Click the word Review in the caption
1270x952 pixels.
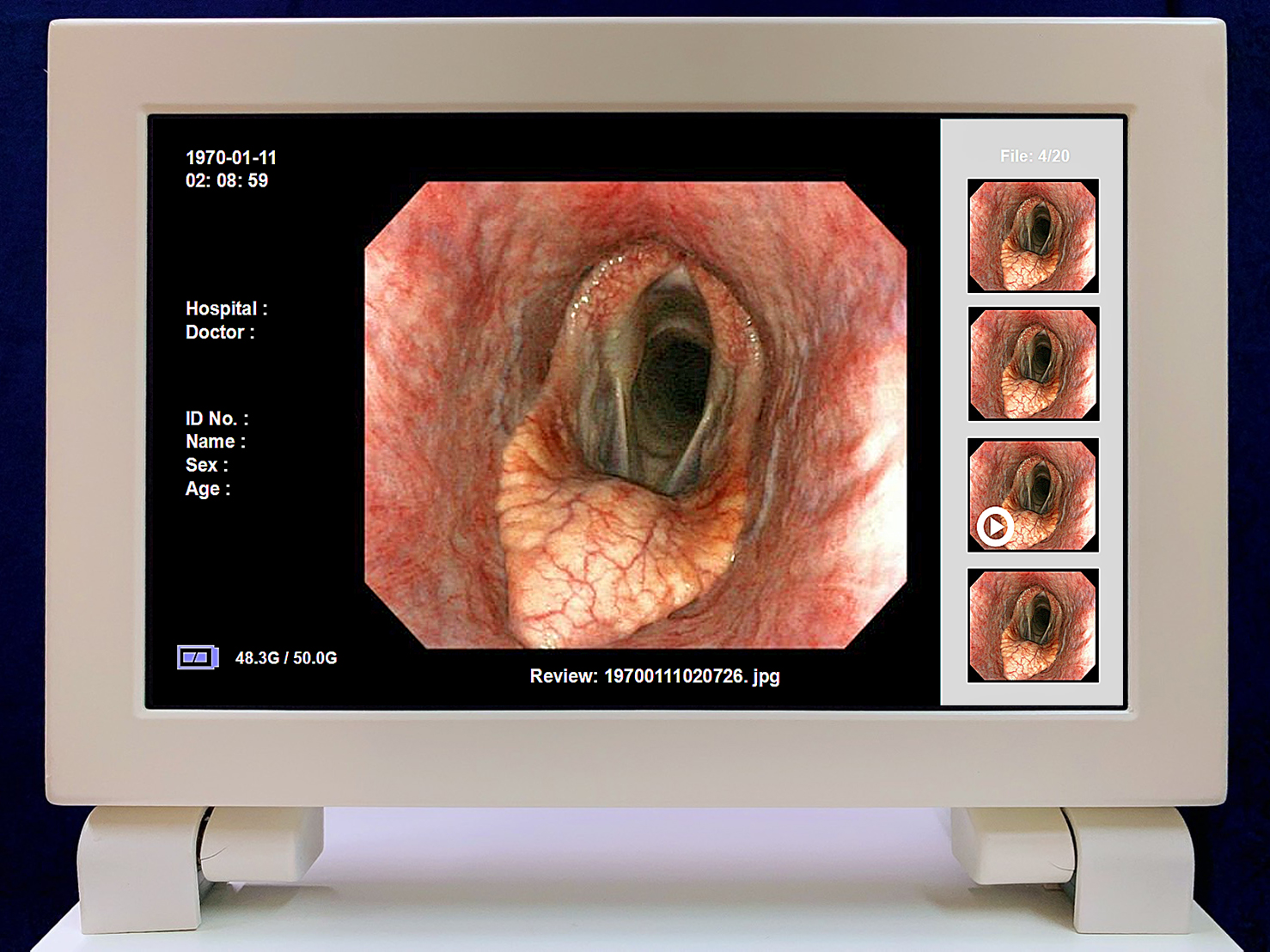click(563, 676)
